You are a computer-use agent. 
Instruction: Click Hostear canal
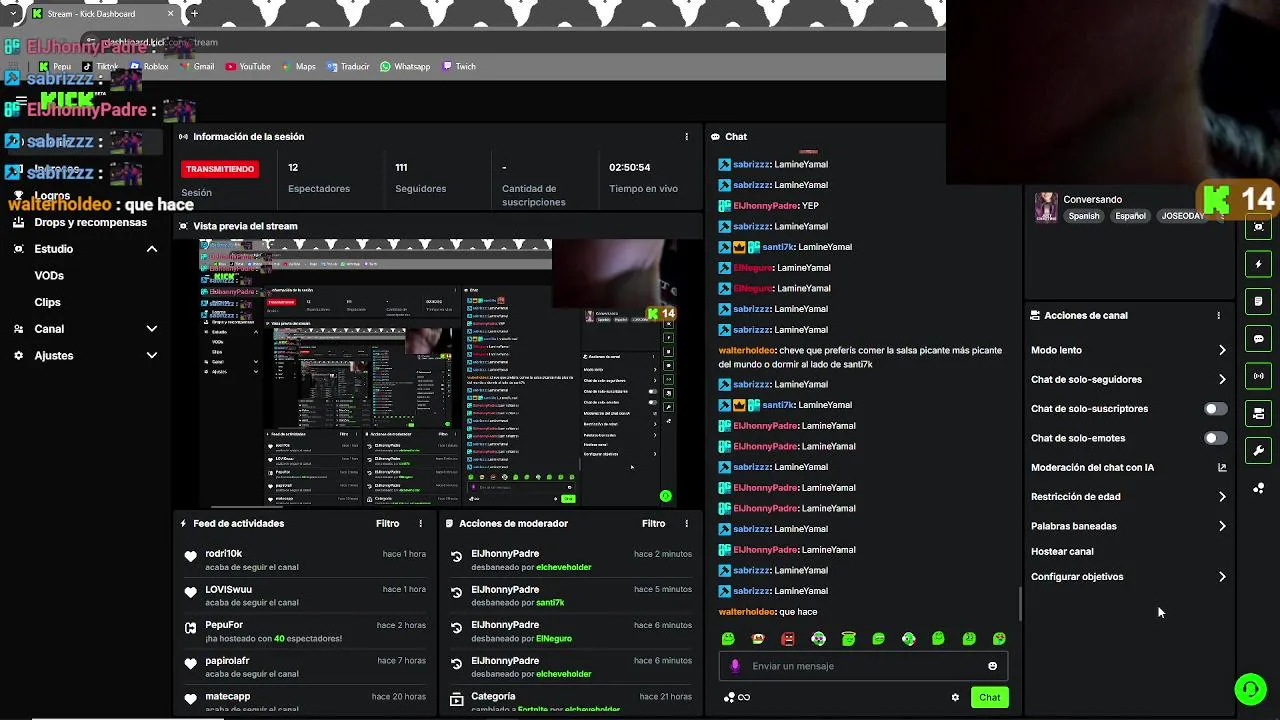pyautogui.click(x=1062, y=551)
